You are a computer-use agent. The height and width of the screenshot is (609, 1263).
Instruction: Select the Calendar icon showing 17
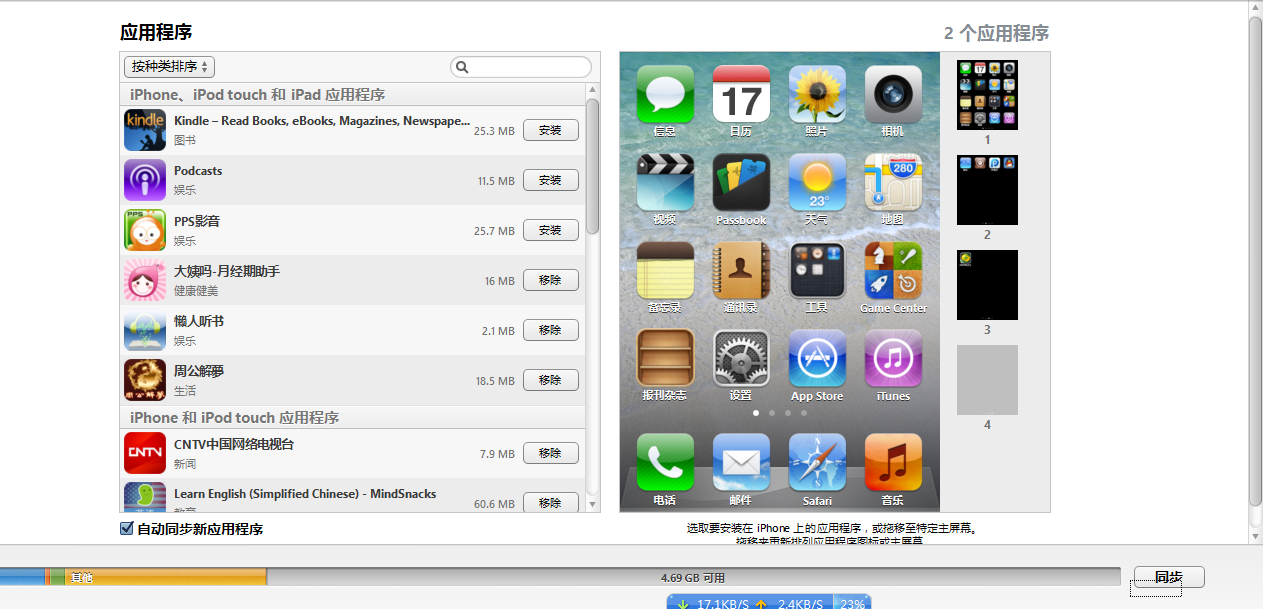tap(741, 95)
